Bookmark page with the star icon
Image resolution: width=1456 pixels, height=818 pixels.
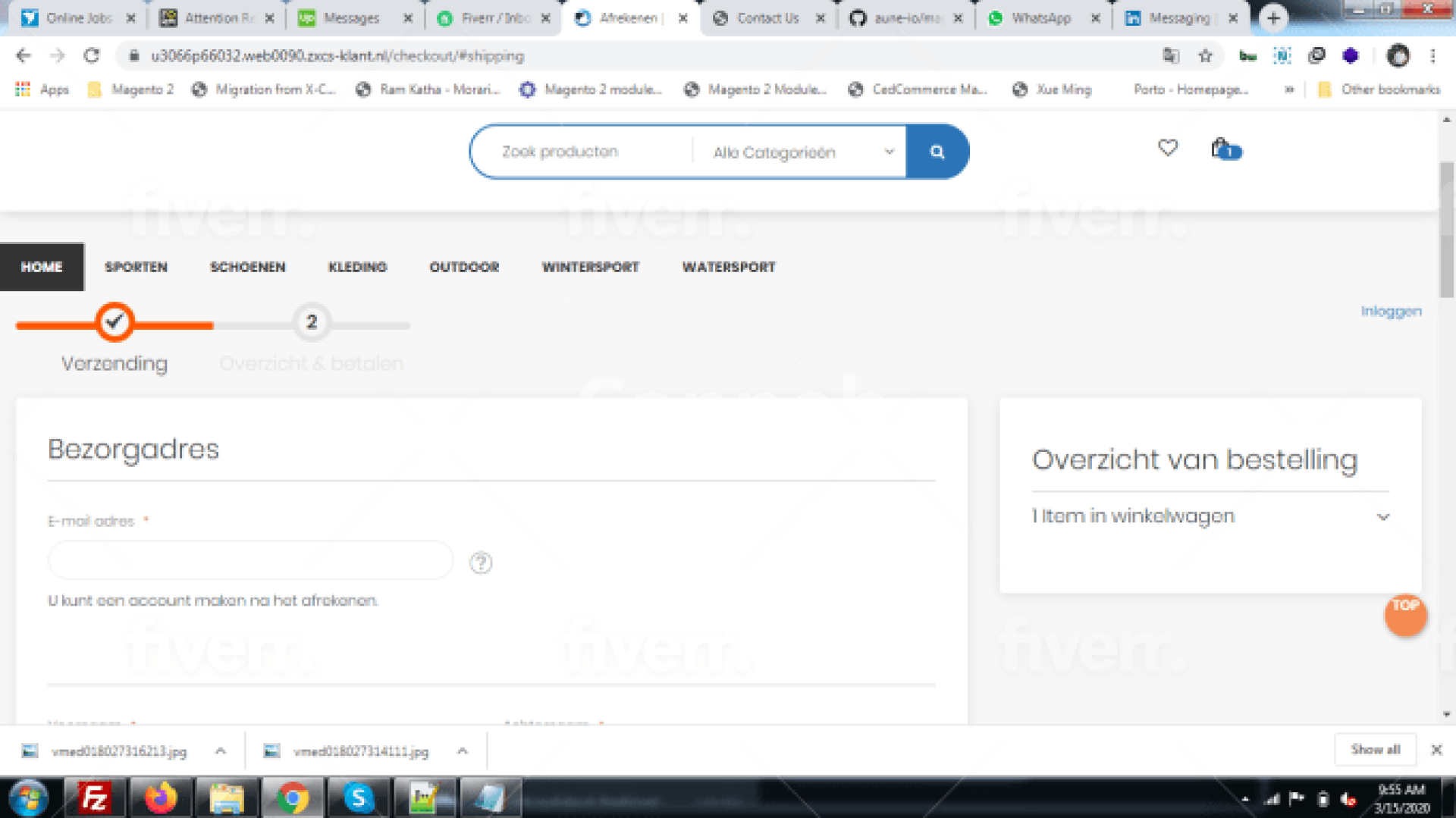pyautogui.click(x=1205, y=56)
